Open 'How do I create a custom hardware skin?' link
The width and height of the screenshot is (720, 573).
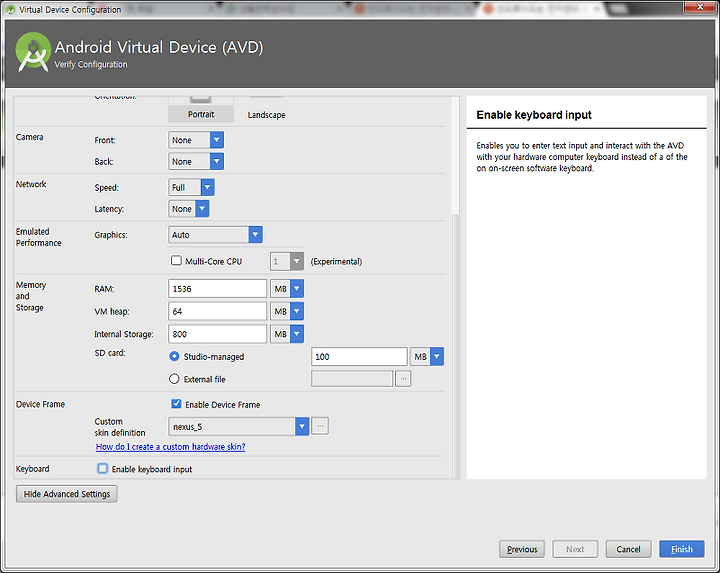[170, 447]
